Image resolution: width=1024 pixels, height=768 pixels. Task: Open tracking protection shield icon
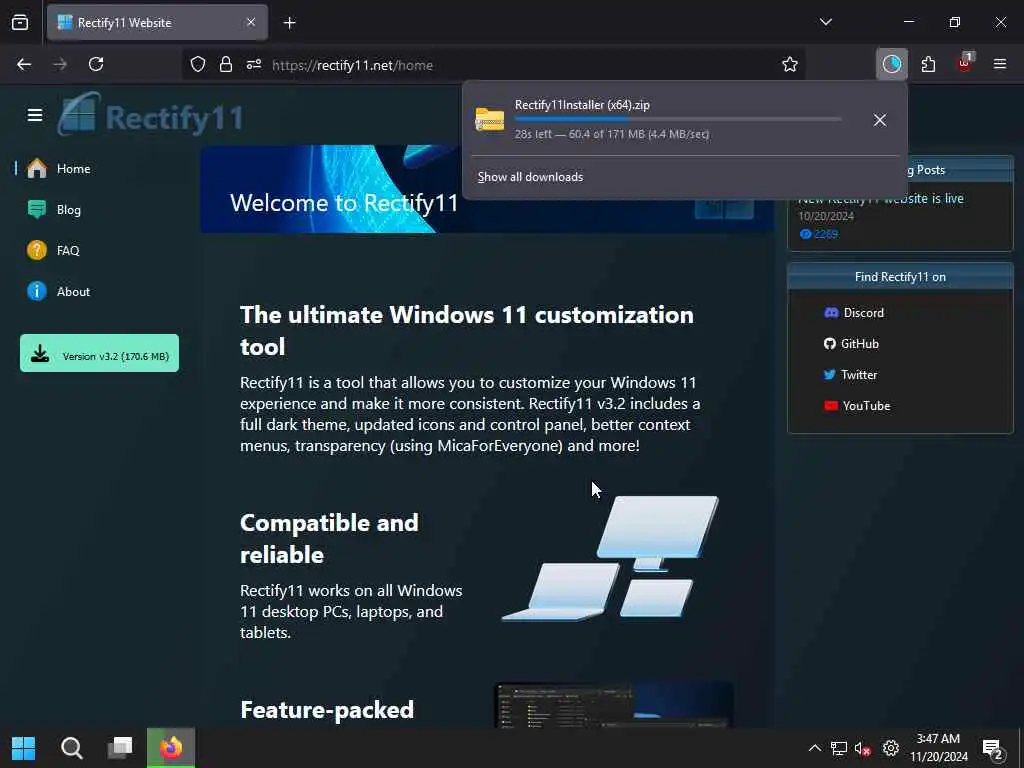pyautogui.click(x=198, y=65)
